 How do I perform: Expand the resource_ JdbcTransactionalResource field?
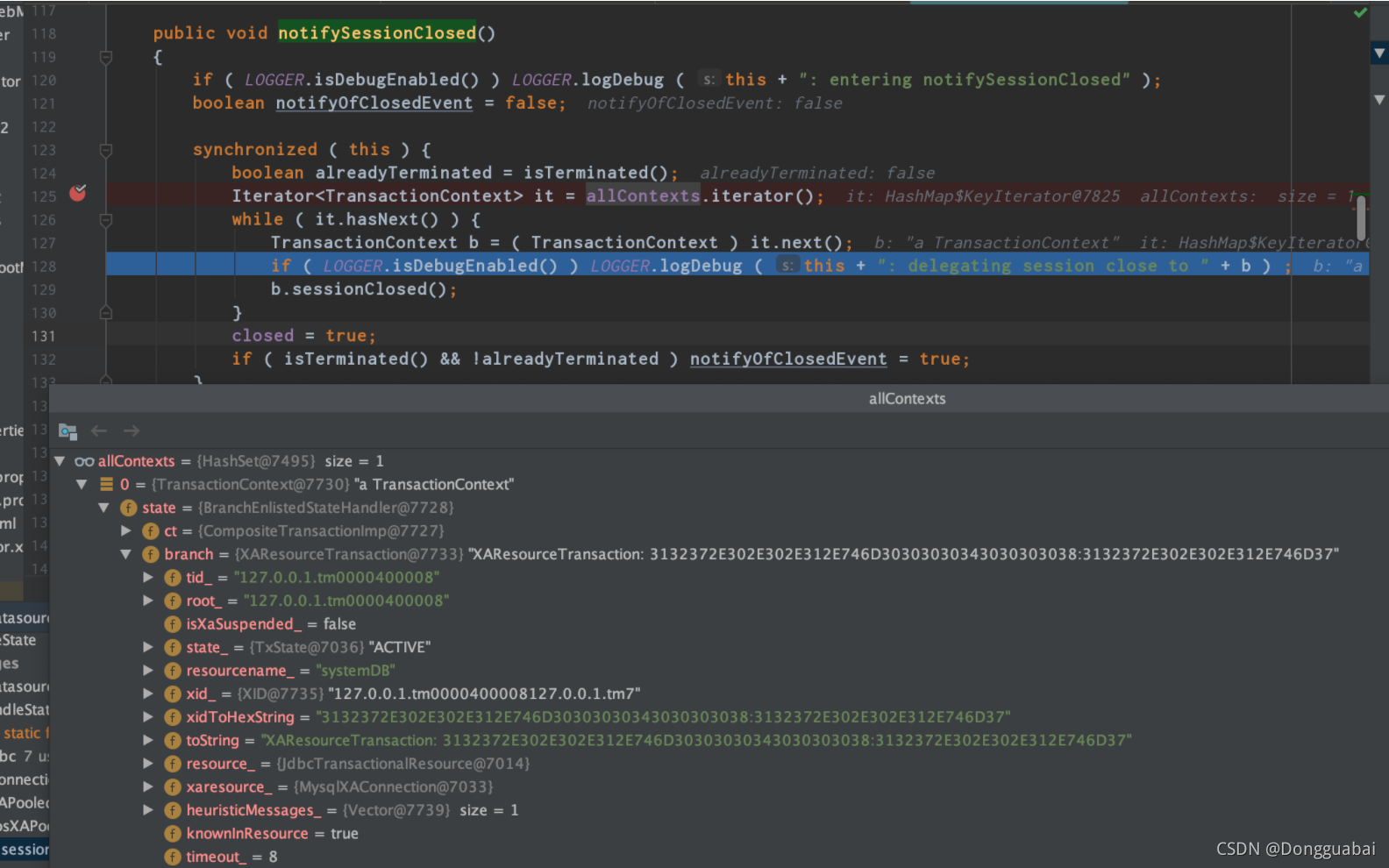[x=148, y=764]
